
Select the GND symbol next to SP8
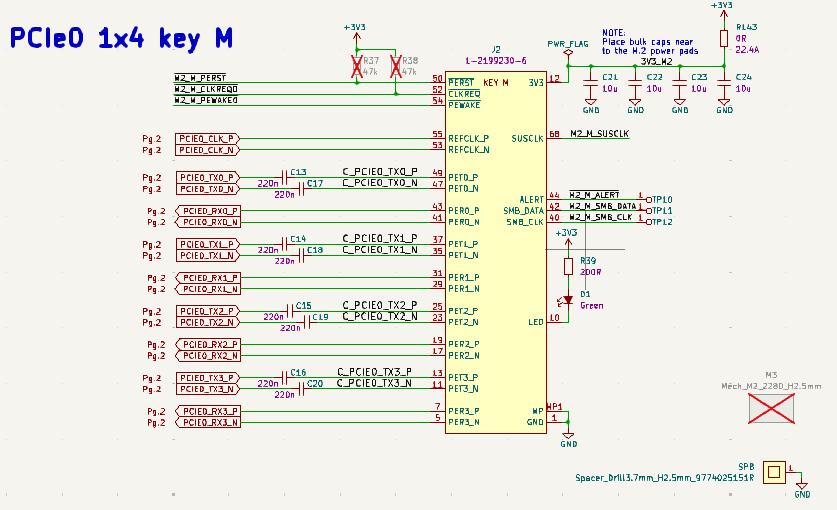802,489
